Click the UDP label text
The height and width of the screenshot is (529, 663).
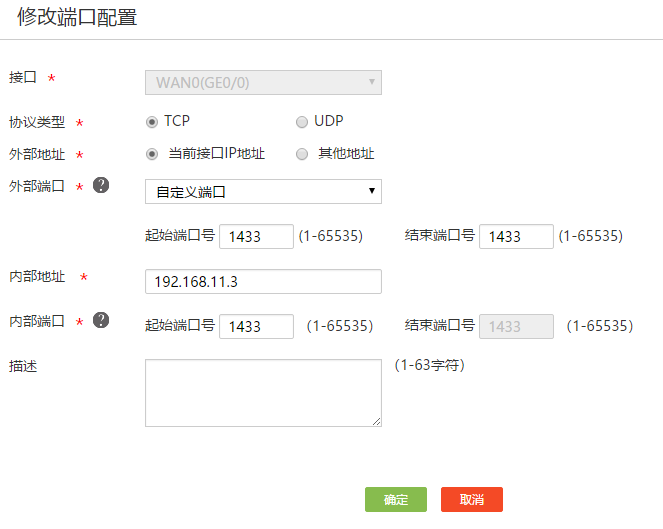329,121
